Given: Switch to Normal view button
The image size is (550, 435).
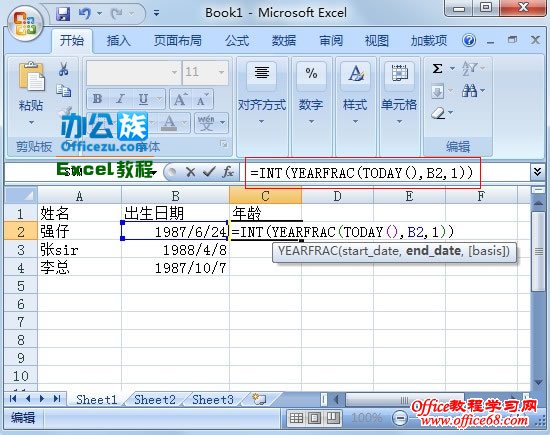Looking at the screenshot, I should (x=296, y=418).
